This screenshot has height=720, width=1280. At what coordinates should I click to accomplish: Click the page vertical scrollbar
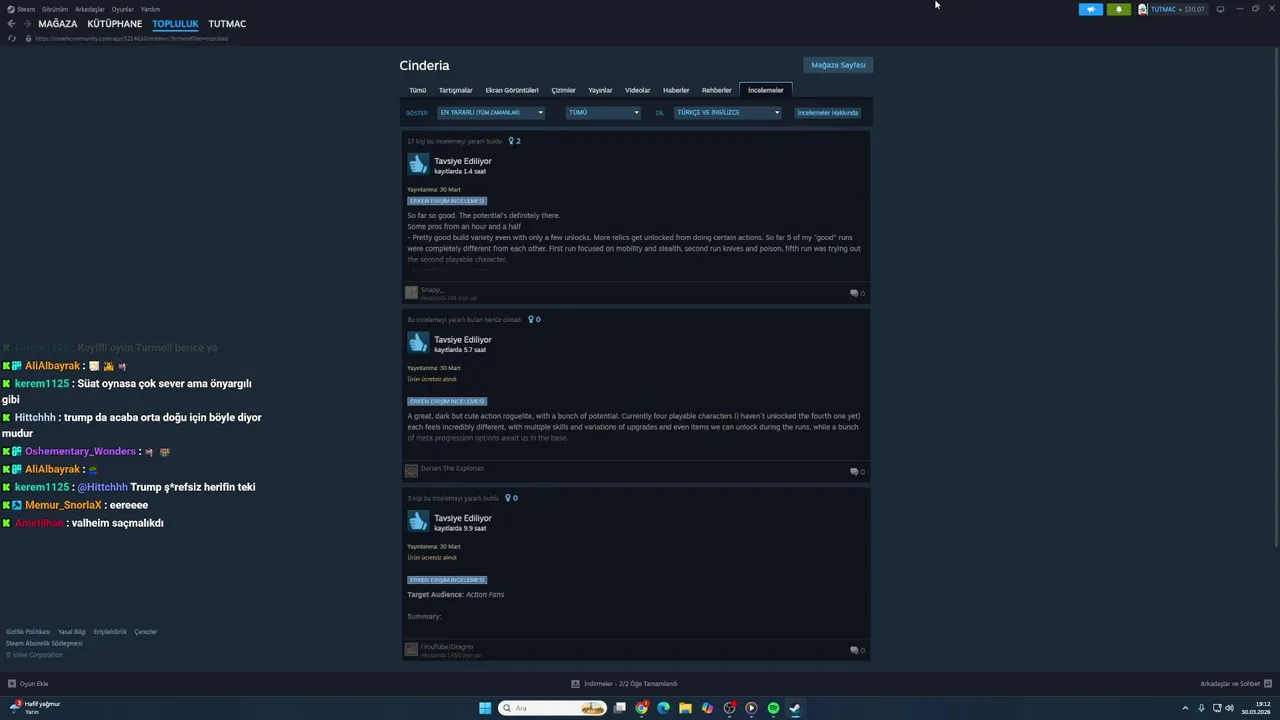point(1276,296)
